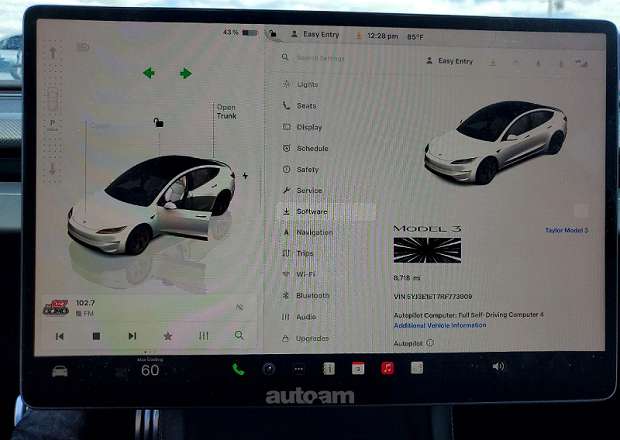Screen dimensions: 620x440
Task: Open Easy Entry profile next to search field
Action: [x=449, y=61]
